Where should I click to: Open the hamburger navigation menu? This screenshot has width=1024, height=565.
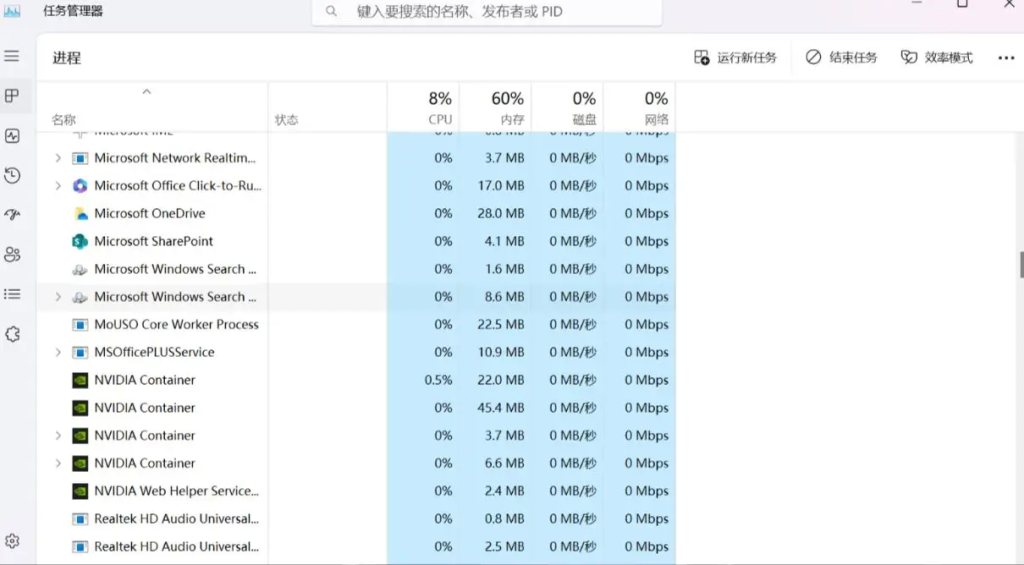pyautogui.click(x=12, y=56)
